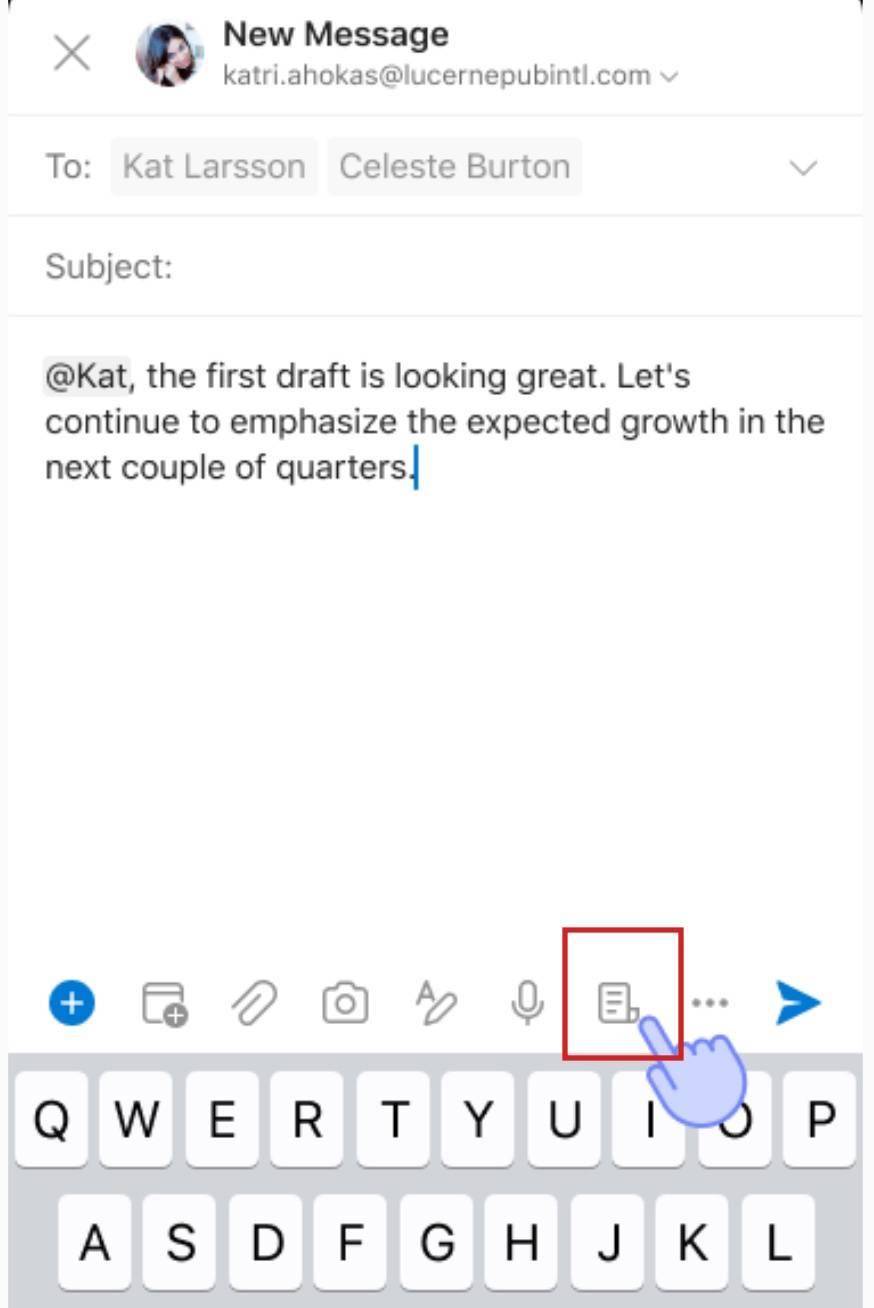Open the ink drawing pen tool
Screen dimensions: 874x1308
tap(437, 1003)
